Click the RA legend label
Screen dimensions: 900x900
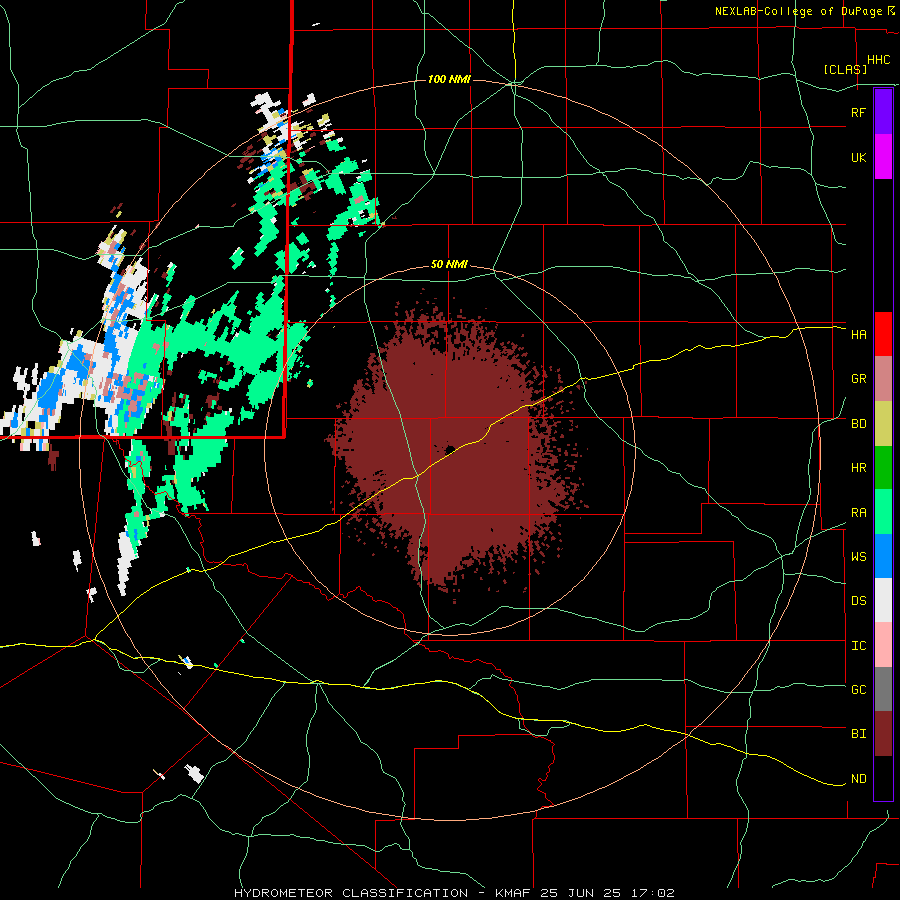(858, 513)
